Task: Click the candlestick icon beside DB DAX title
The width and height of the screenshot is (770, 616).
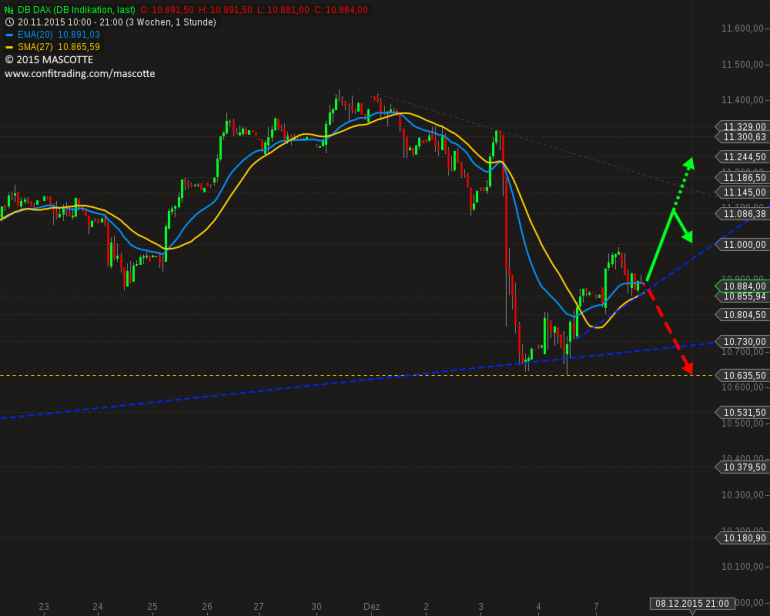Action: pos(9,9)
